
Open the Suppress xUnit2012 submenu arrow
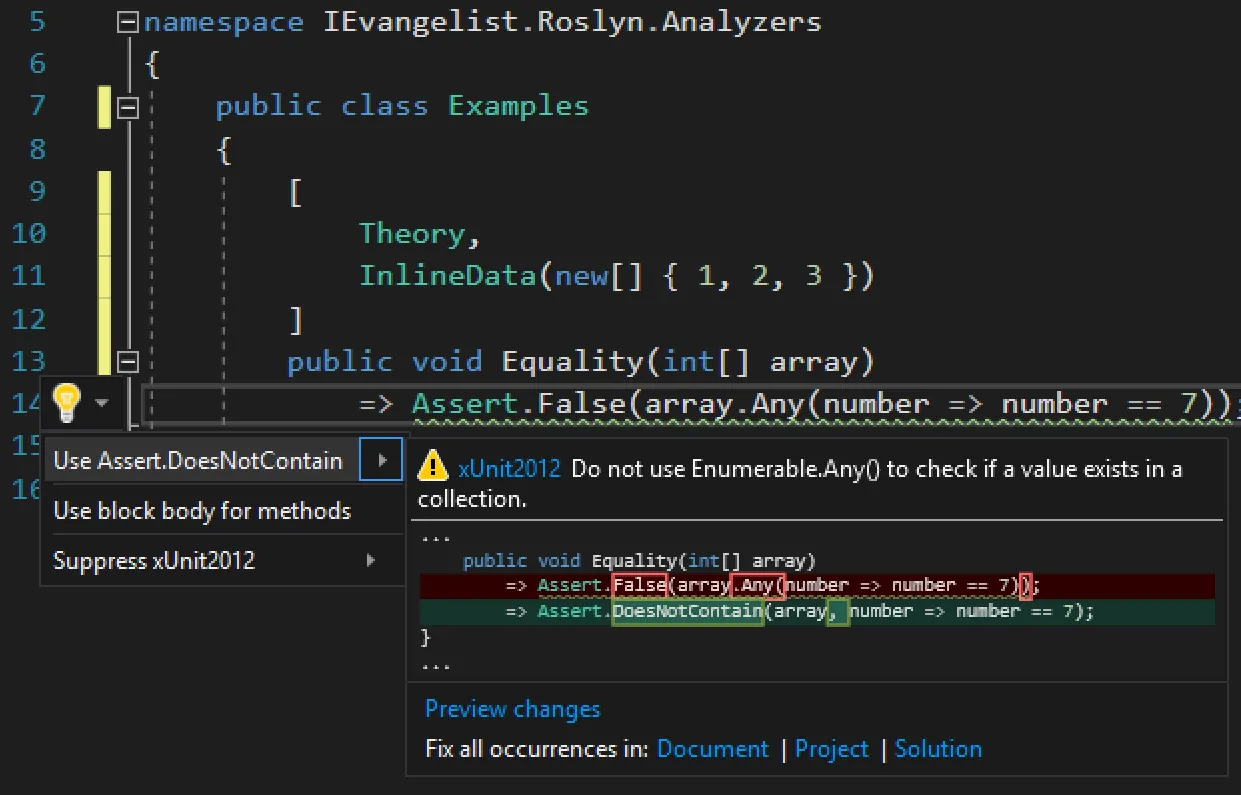370,561
